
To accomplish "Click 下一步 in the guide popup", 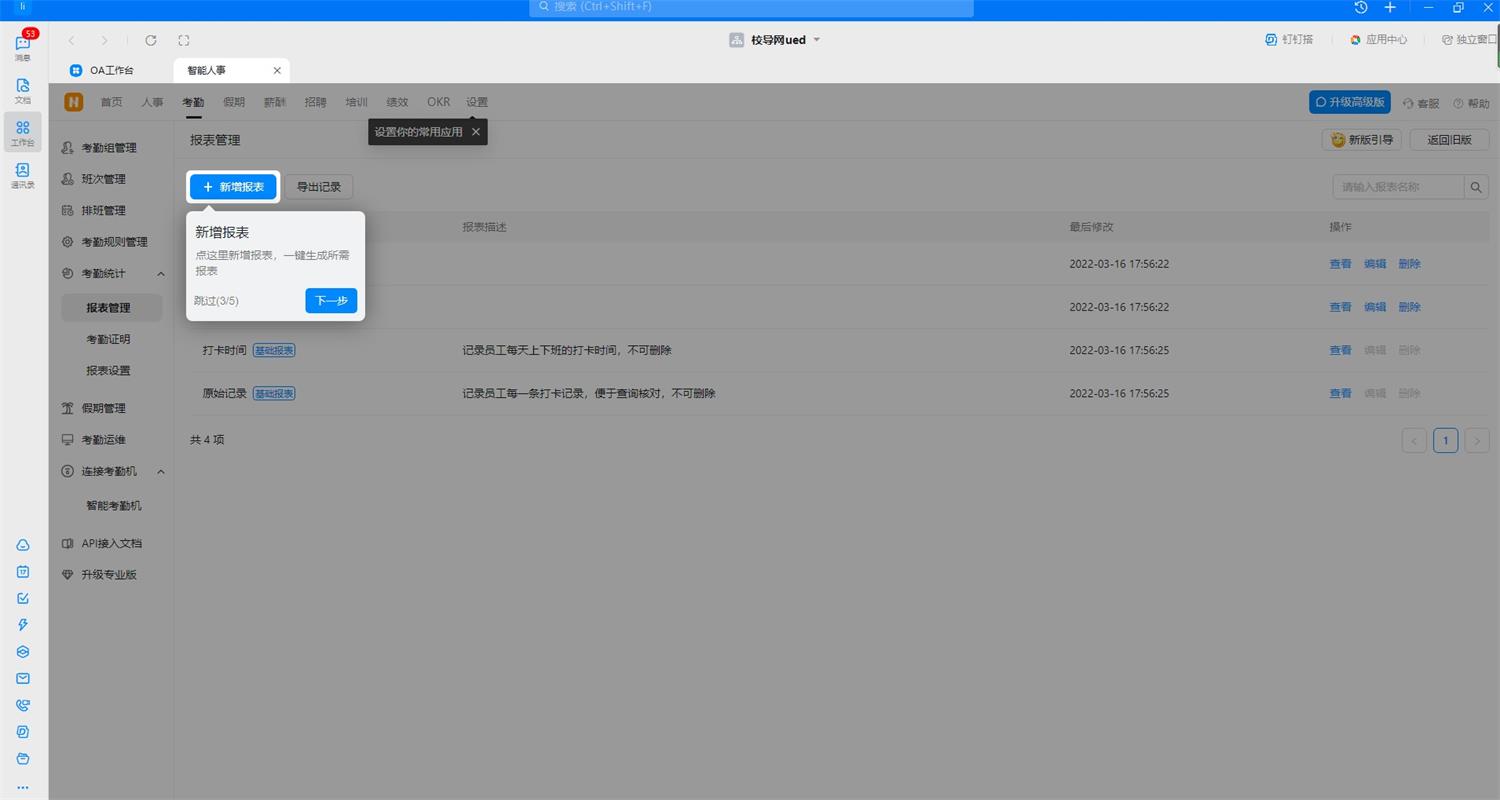I will click(x=331, y=301).
